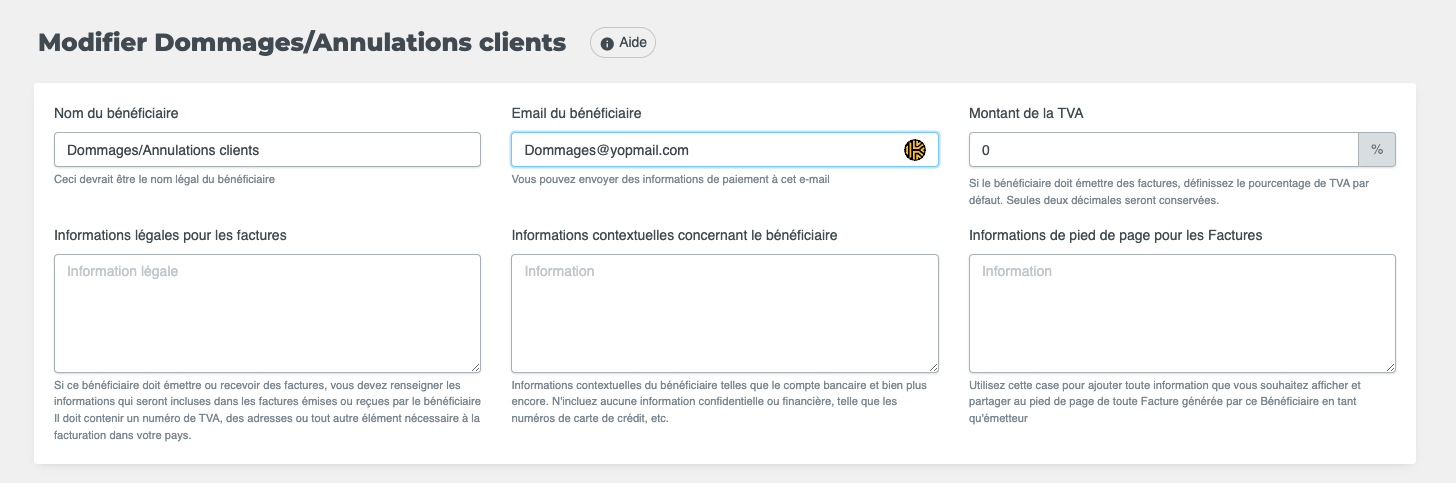Focus the contextual information text area
Viewport: 1456px width, 483px height.
coord(724,313)
